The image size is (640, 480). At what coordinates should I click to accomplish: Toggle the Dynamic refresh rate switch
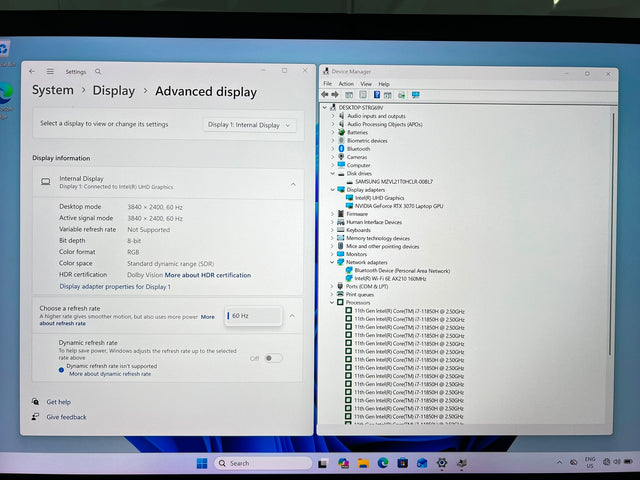click(x=273, y=358)
